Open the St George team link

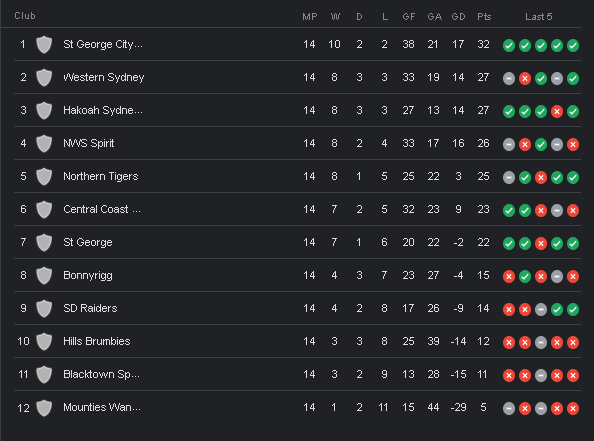(x=88, y=242)
